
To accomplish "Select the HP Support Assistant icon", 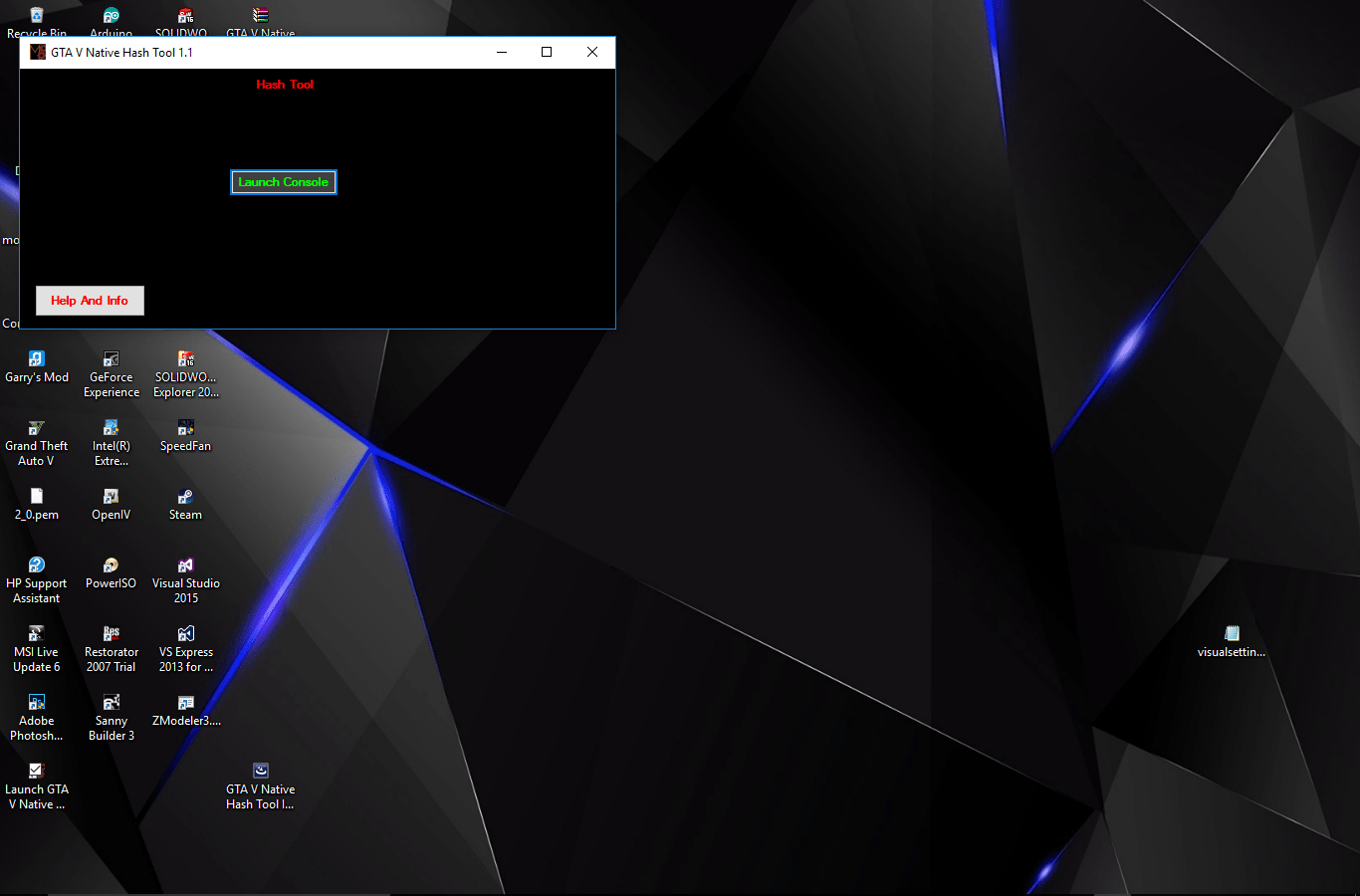I will click(x=37, y=580).
